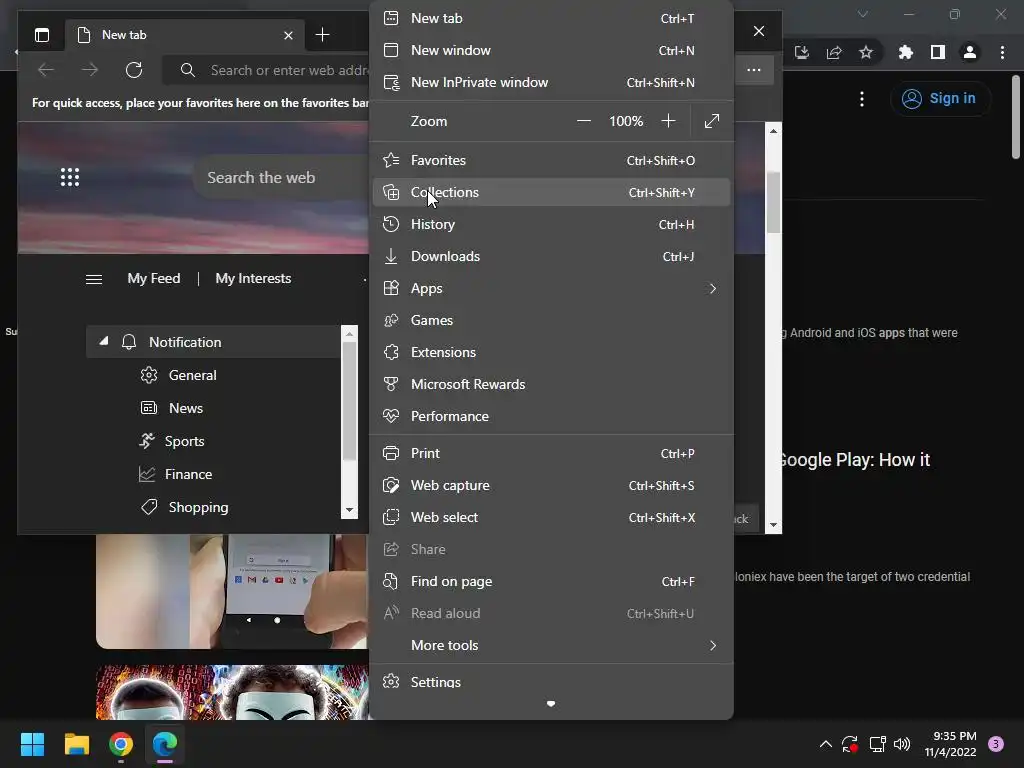The width and height of the screenshot is (1024, 768).
Task: Click the Find on page icon
Action: [x=391, y=581]
